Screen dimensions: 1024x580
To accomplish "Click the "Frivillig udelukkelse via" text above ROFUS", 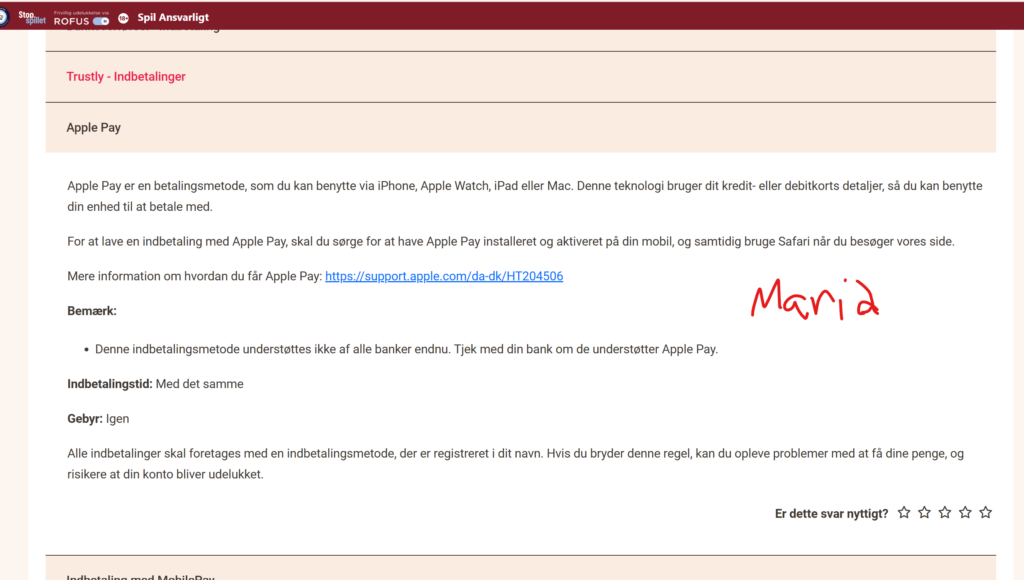I will [x=82, y=11].
